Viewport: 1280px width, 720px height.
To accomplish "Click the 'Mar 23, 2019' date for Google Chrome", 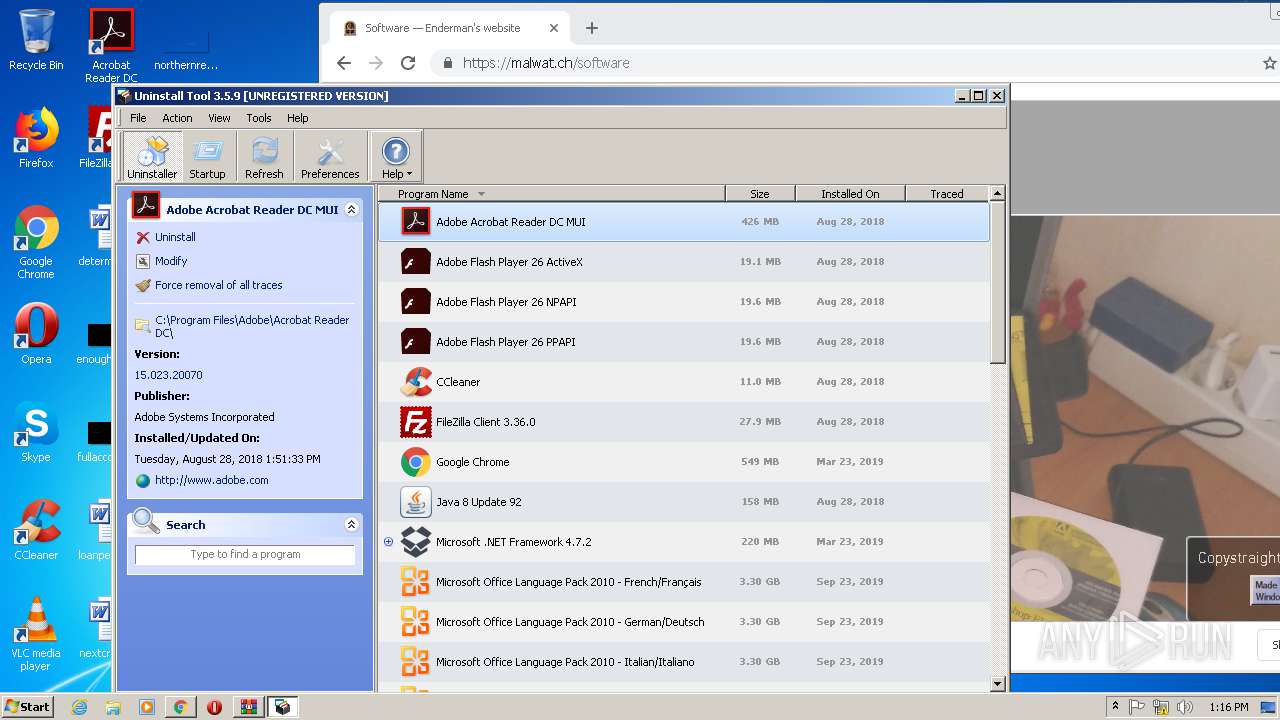I will [x=850, y=461].
